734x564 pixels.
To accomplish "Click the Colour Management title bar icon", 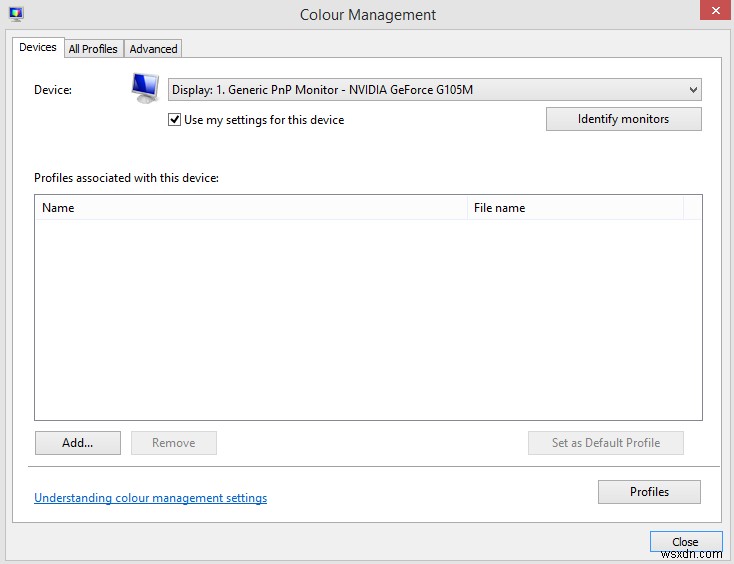I will (x=16, y=14).
